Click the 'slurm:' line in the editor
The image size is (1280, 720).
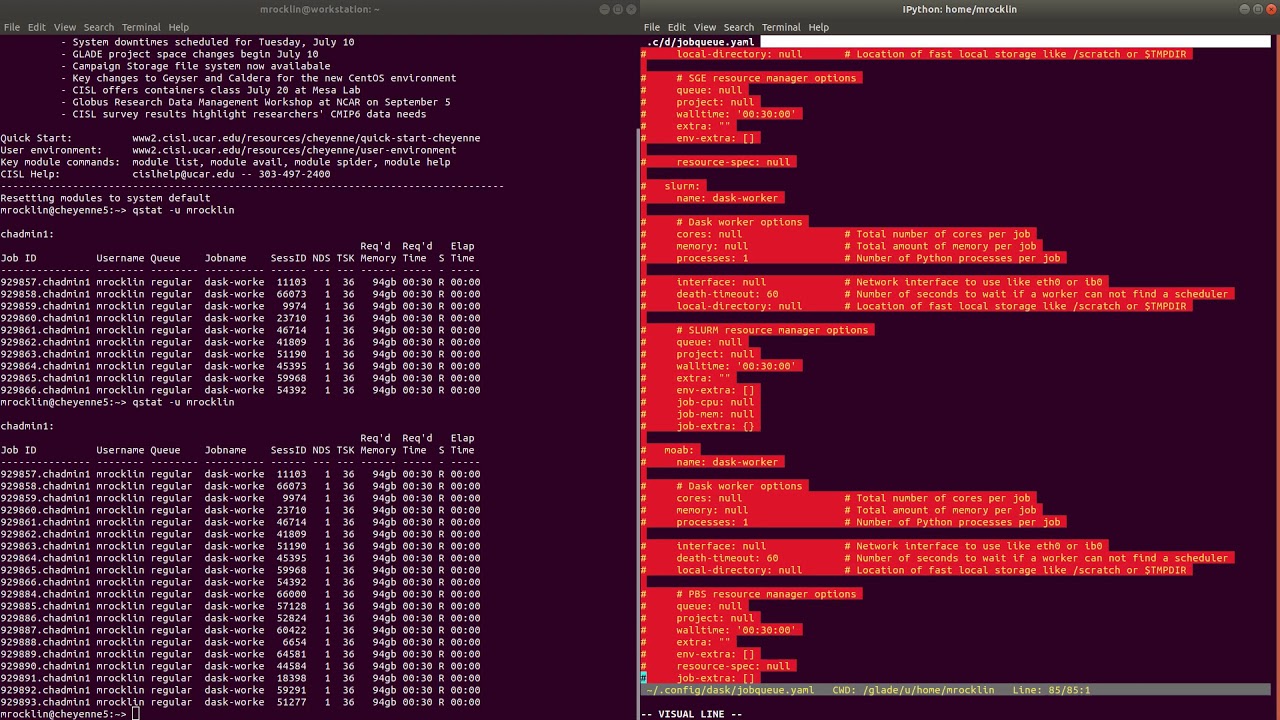[x=683, y=186]
